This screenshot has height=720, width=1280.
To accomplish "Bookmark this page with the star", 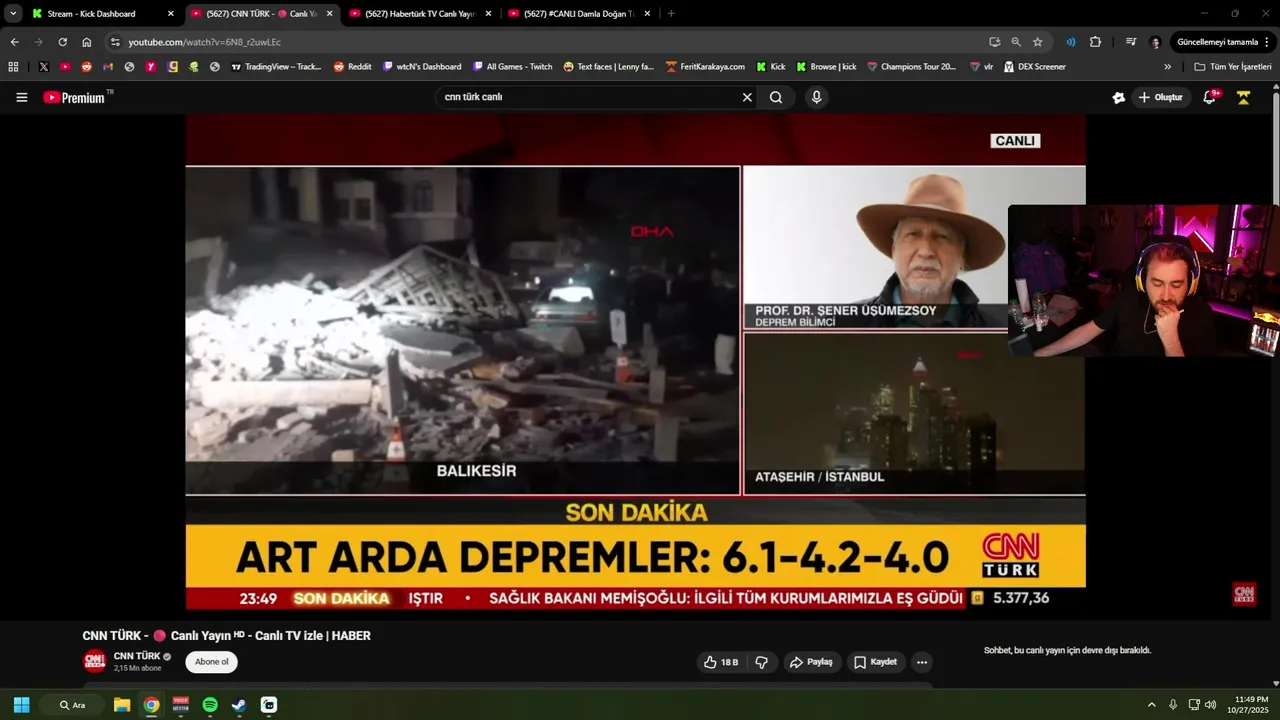I will tap(1037, 42).
